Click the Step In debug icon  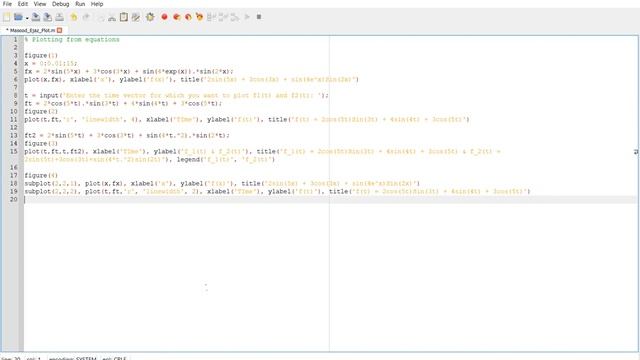(223, 17)
